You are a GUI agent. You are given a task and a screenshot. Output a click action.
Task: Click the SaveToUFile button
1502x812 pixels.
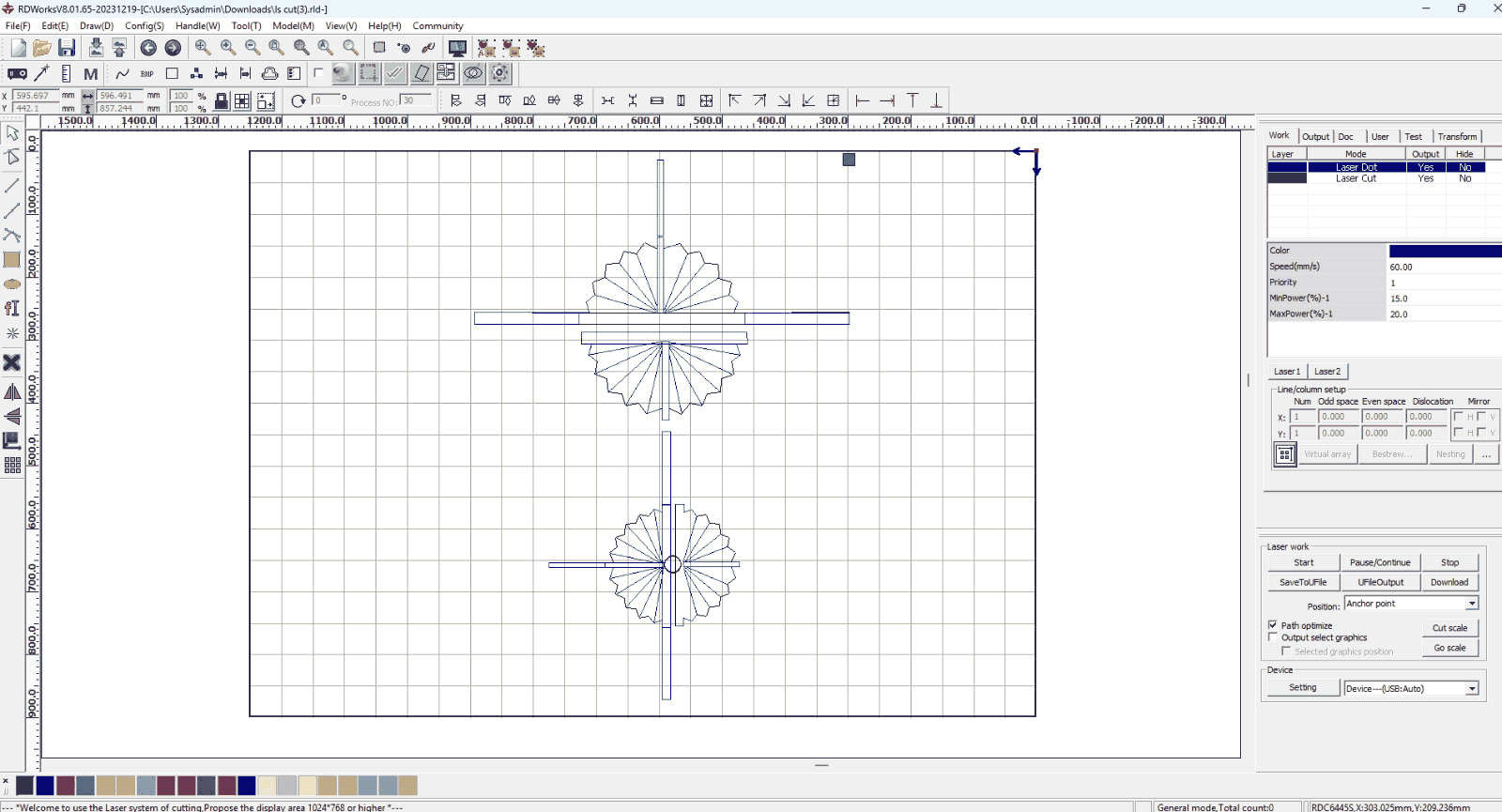1303,582
